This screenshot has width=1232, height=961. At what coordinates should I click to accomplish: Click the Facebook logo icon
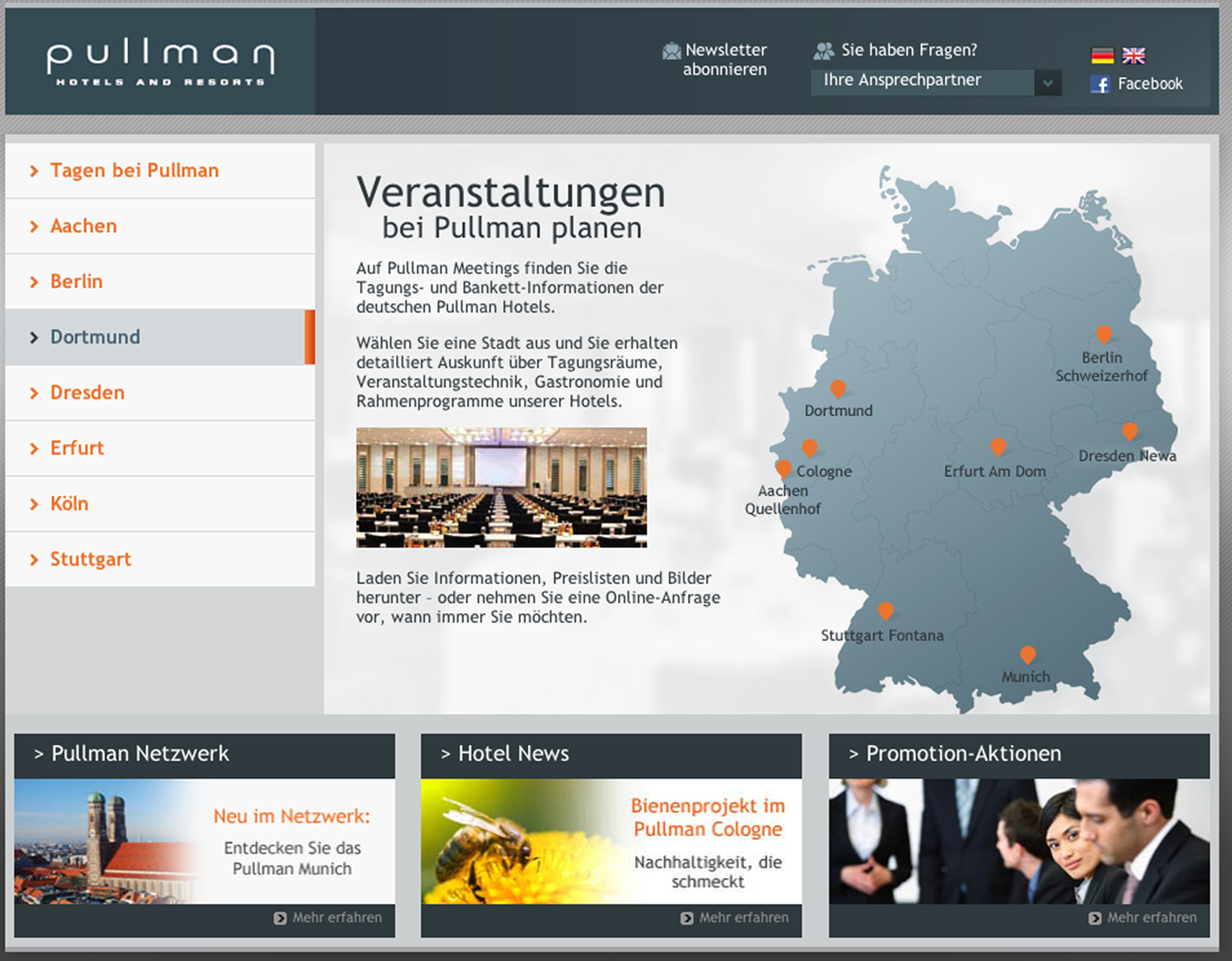pyautogui.click(x=1100, y=84)
